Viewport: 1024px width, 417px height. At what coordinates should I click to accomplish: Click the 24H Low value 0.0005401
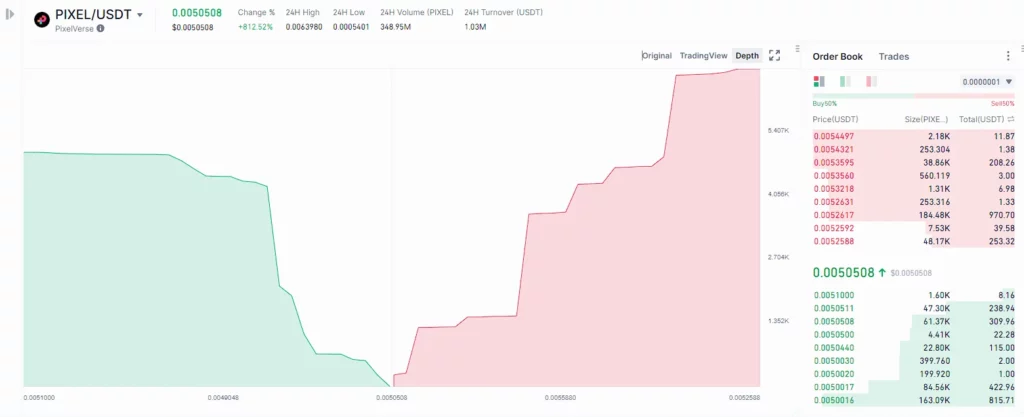[351, 27]
